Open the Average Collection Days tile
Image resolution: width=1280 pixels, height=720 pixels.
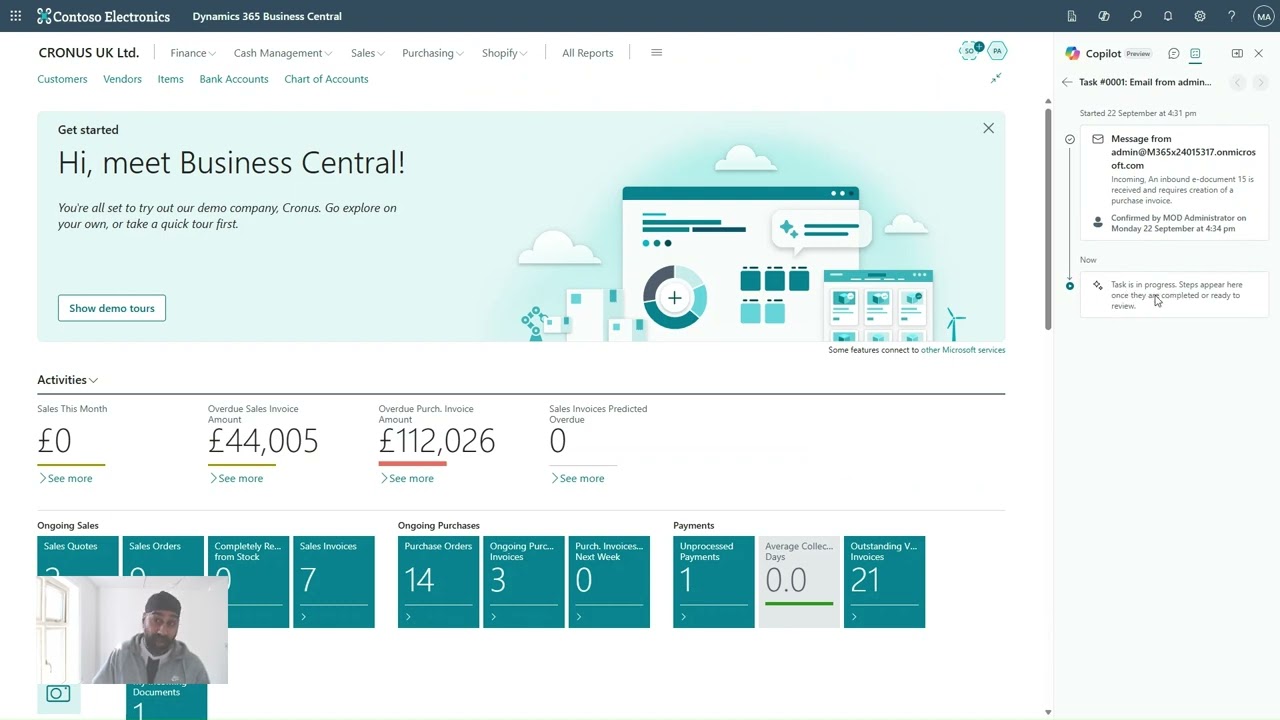(x=799, y=582)
